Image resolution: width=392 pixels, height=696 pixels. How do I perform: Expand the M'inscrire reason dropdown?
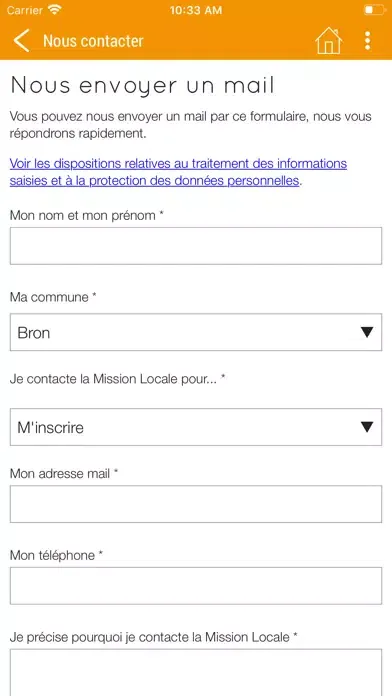(x=196, y=427)
